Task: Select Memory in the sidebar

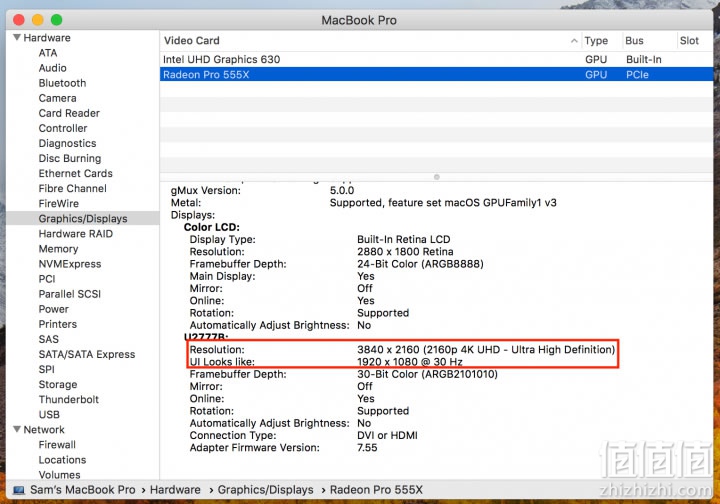Action: 58,249
